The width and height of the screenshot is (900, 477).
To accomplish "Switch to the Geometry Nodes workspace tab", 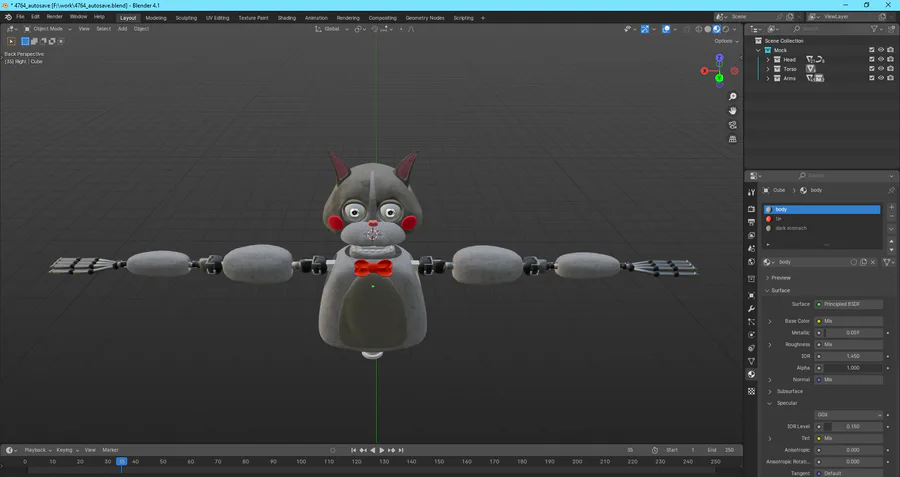I will [425, 18].
